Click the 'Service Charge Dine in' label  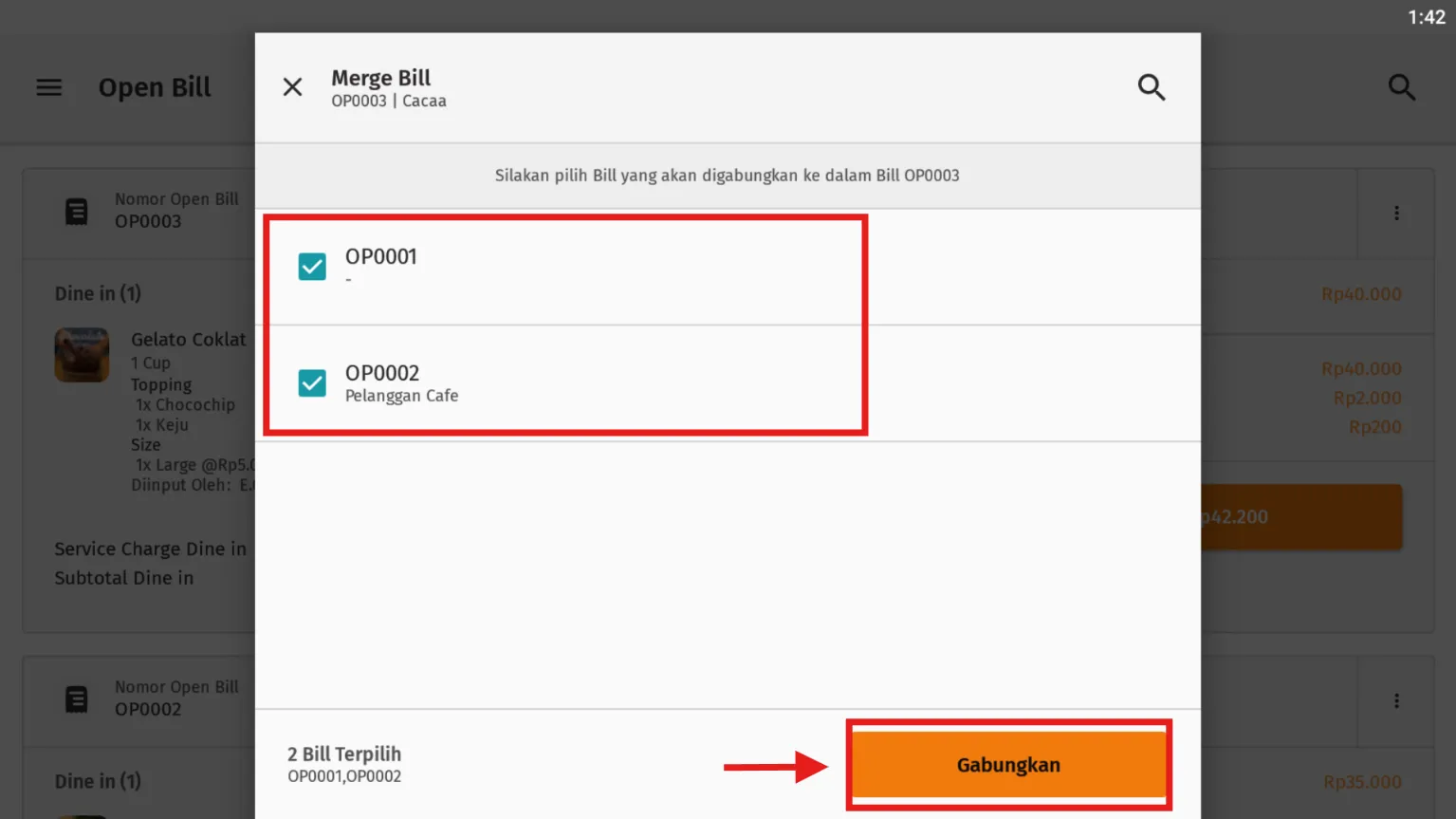(150, 549)
